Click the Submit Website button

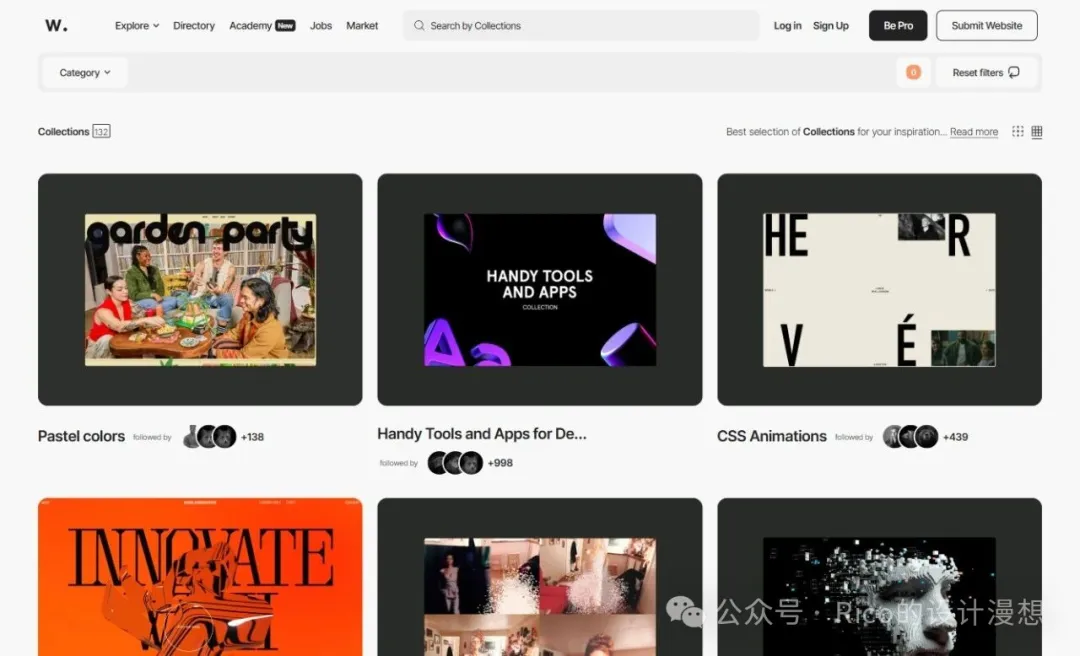(986, 26)
